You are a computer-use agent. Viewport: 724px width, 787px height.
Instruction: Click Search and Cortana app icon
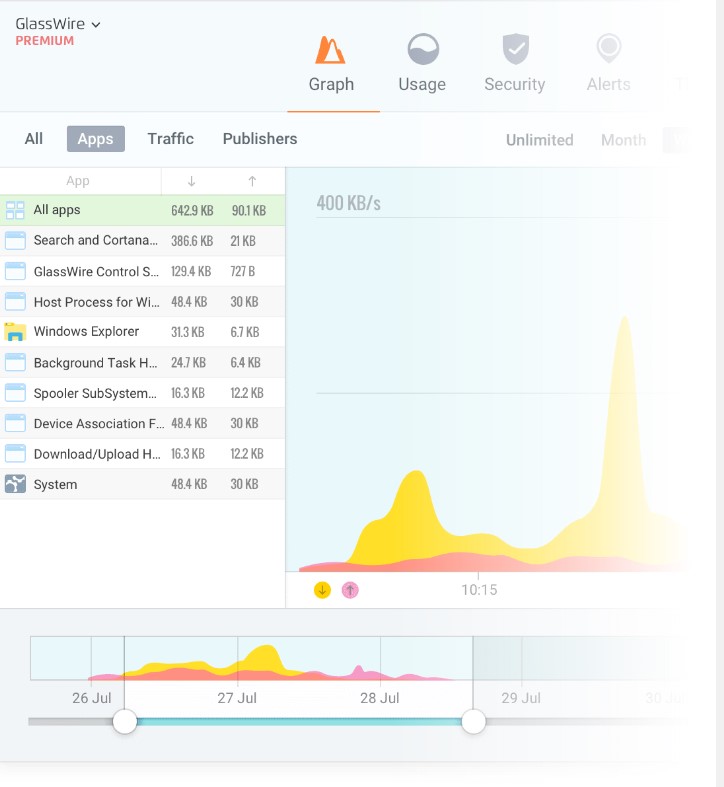click(15, 241)
